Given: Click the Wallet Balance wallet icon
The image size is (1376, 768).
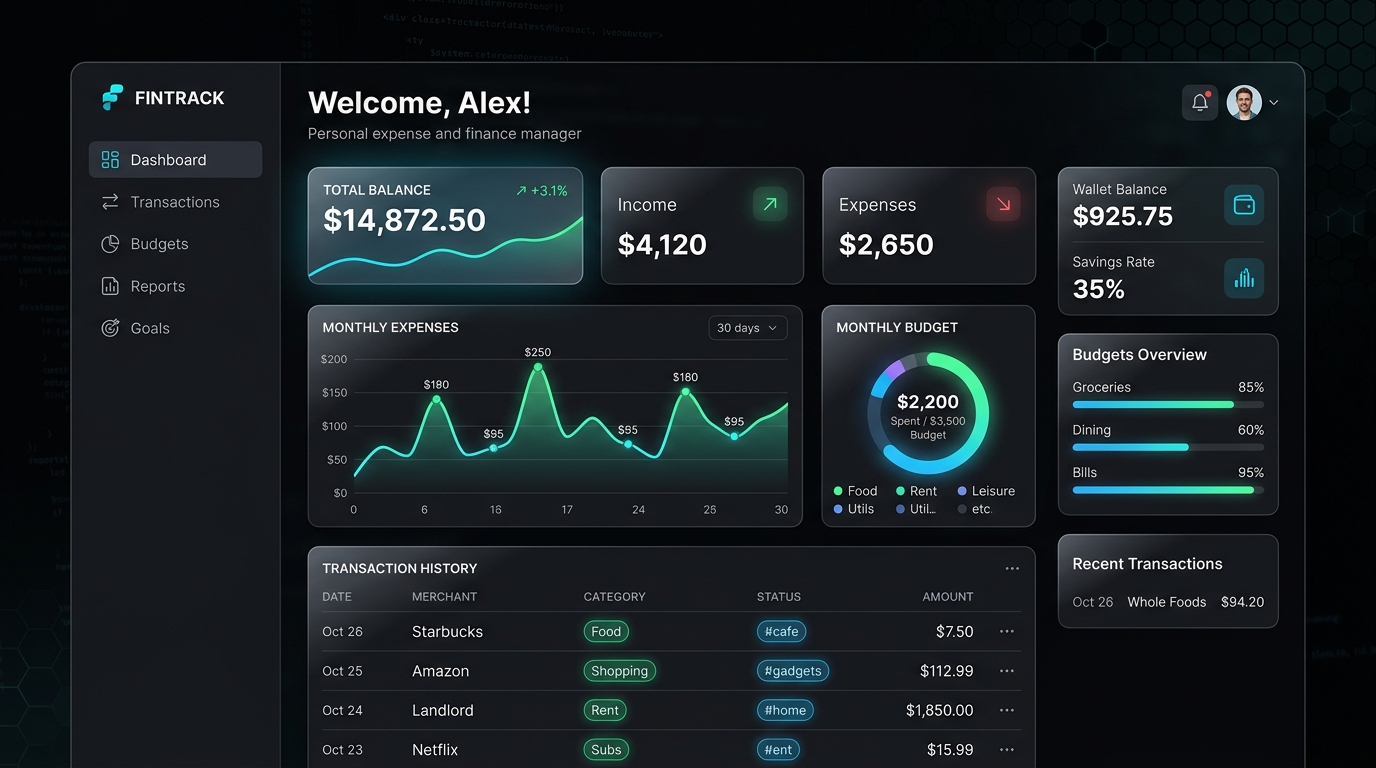Looking at the screenshot, I should [1244, 205].
